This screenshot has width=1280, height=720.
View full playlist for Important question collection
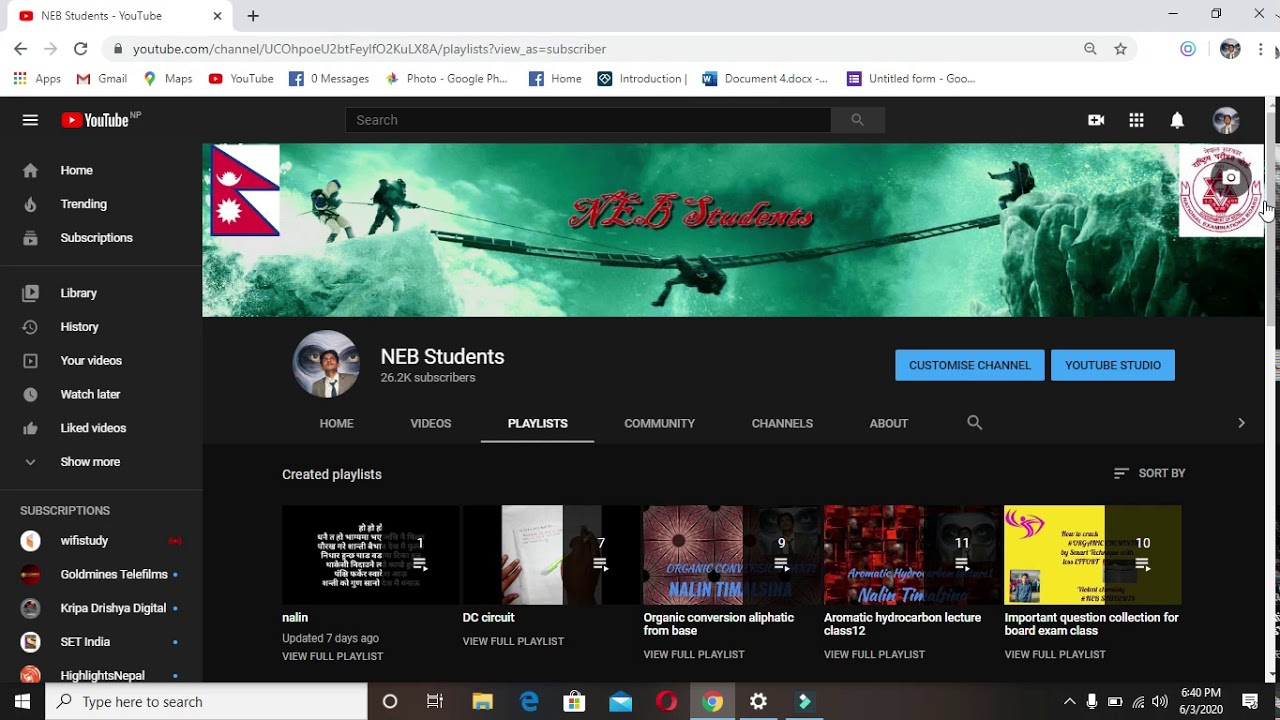point(1055,654)
